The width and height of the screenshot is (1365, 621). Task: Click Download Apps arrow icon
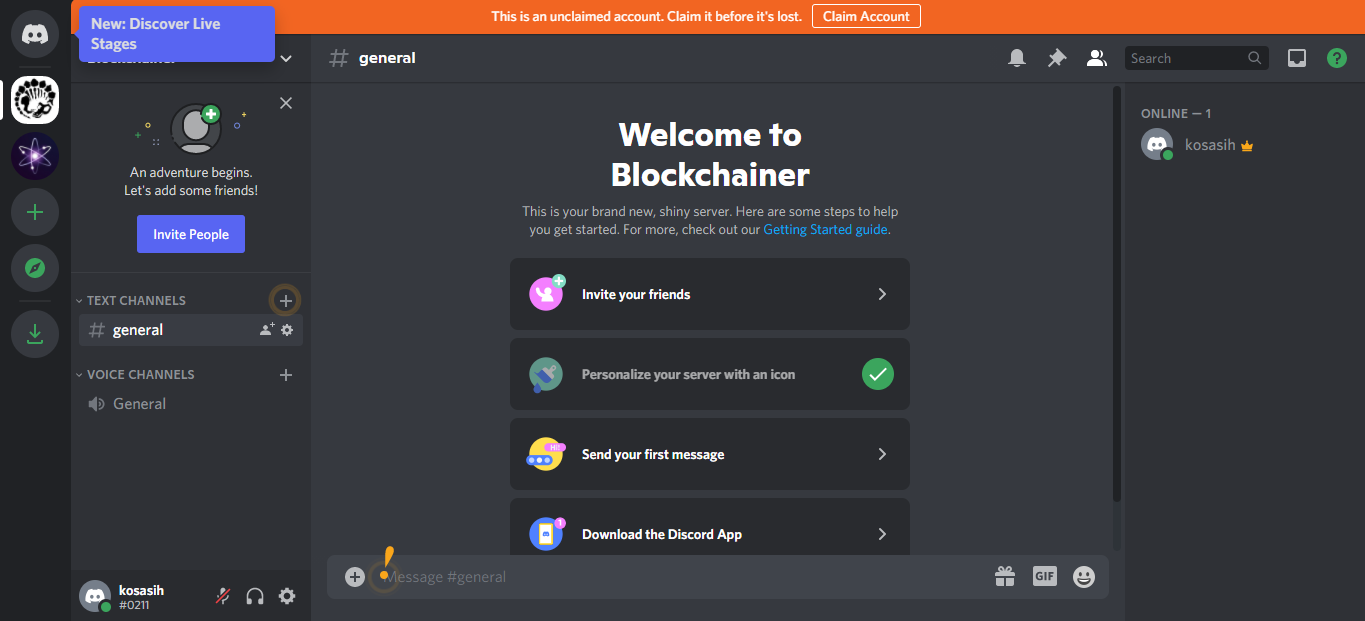click(35, 334)
